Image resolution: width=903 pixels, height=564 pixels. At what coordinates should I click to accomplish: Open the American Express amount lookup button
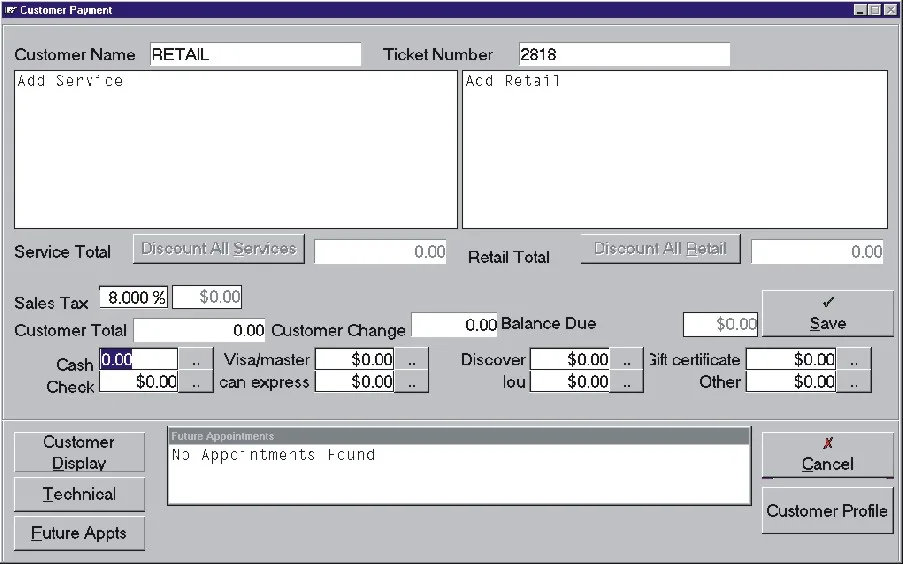pyautogui.click(x=411, y=381)
